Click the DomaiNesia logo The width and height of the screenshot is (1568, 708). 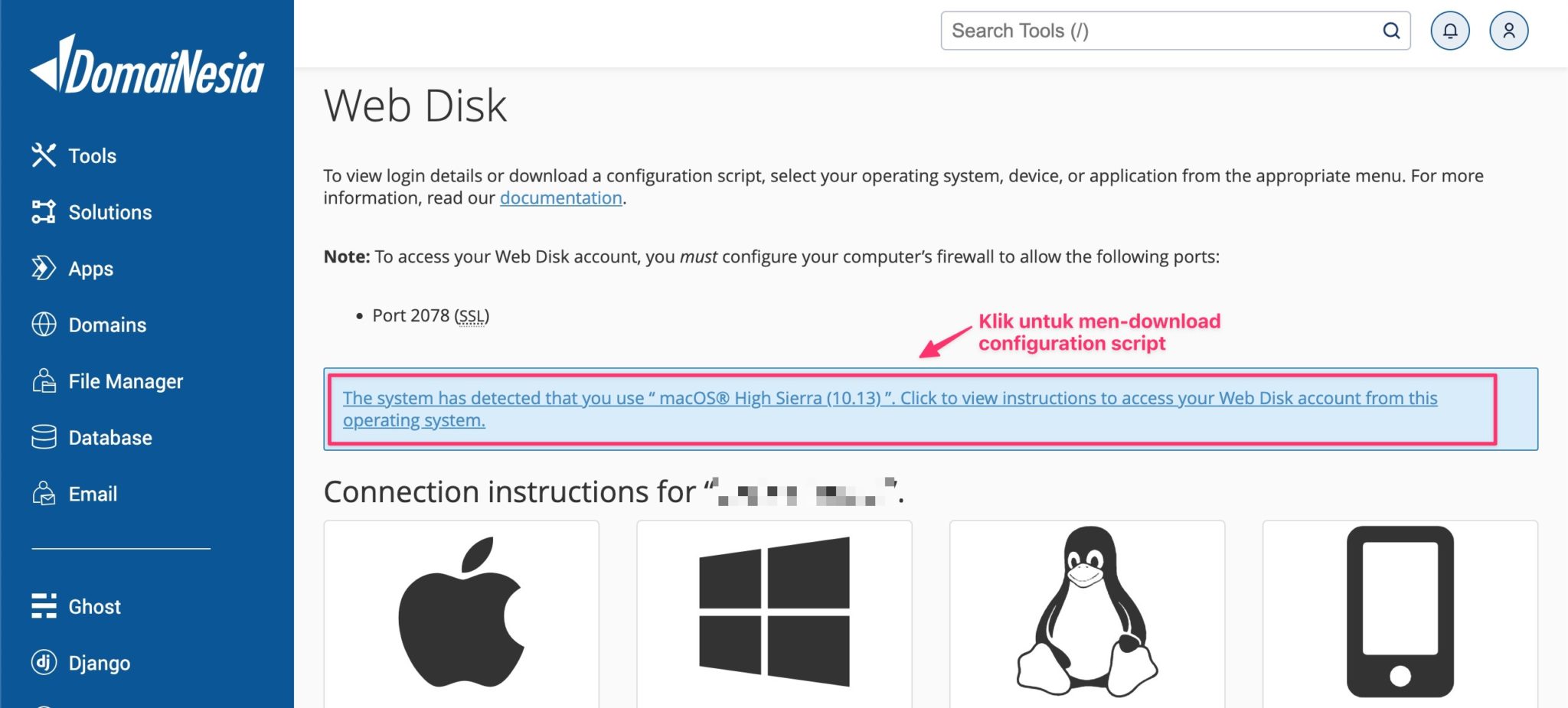pos(147,67)
